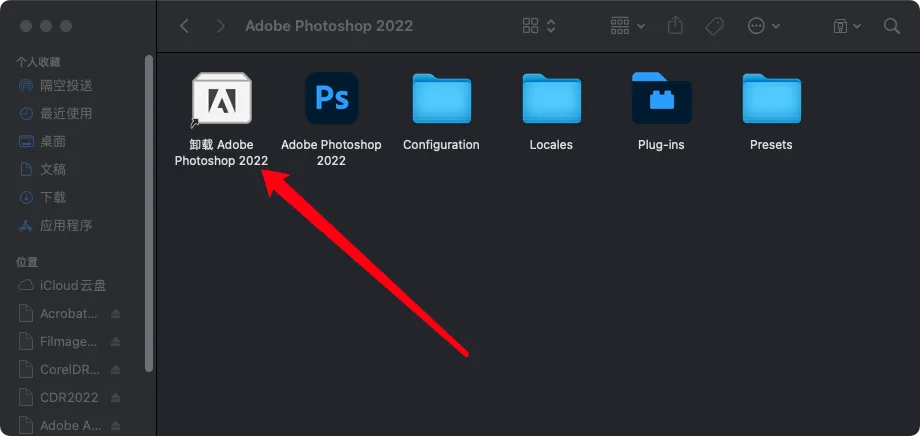920x436 pixels.
Task: Go back with the left chevron button
Action: (184, 26)
